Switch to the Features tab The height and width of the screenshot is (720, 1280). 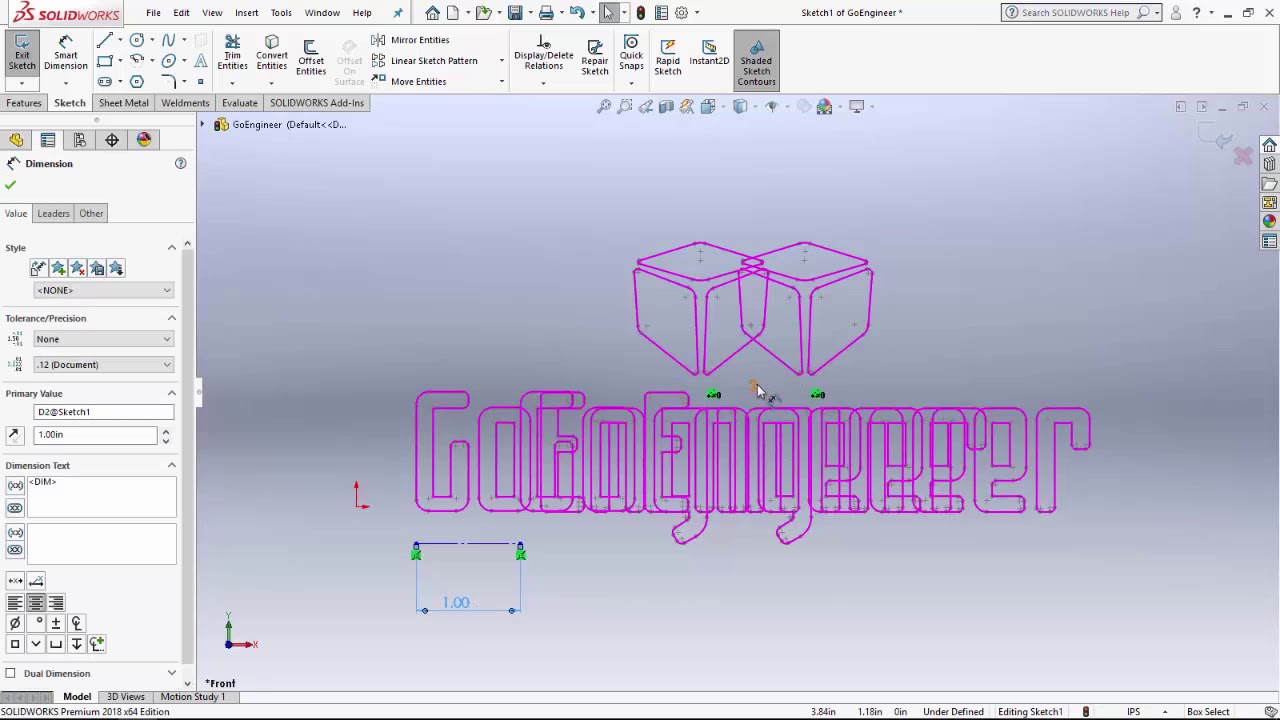[24, 103]
